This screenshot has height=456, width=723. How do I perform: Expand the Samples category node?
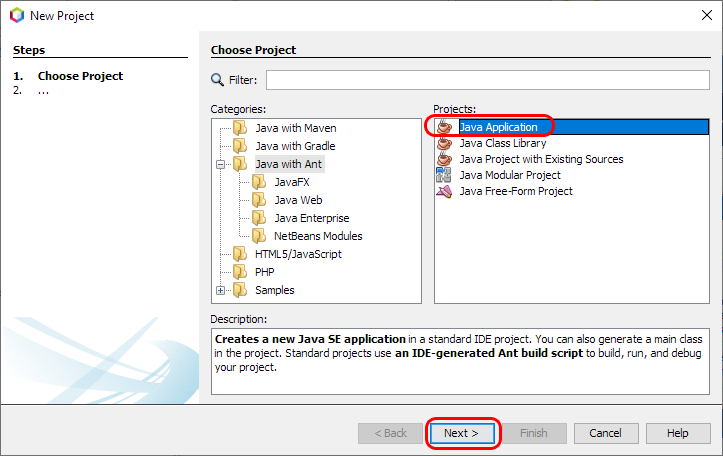pyautogui.click(x=221, y=290)
